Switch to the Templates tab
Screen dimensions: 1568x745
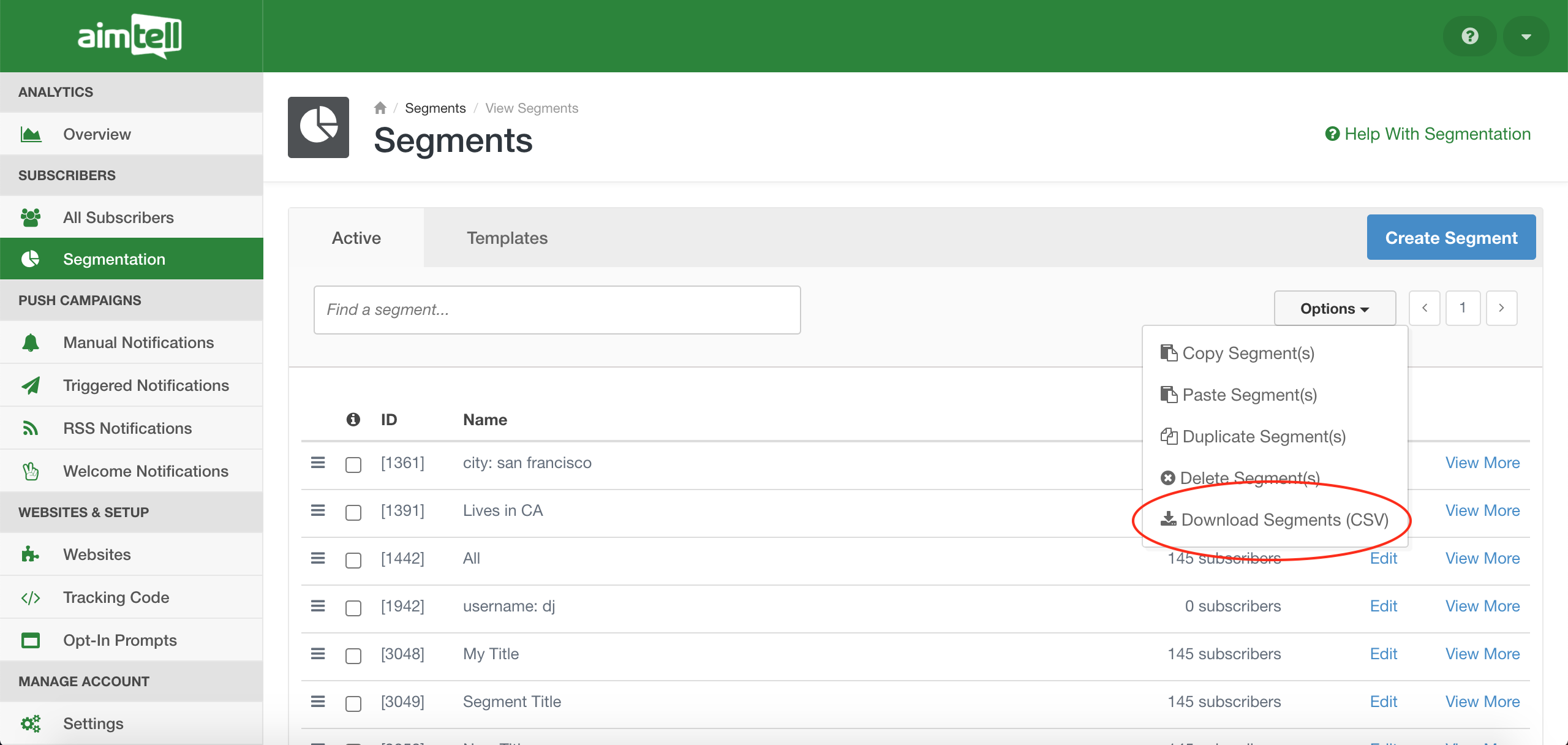point(507,238)
